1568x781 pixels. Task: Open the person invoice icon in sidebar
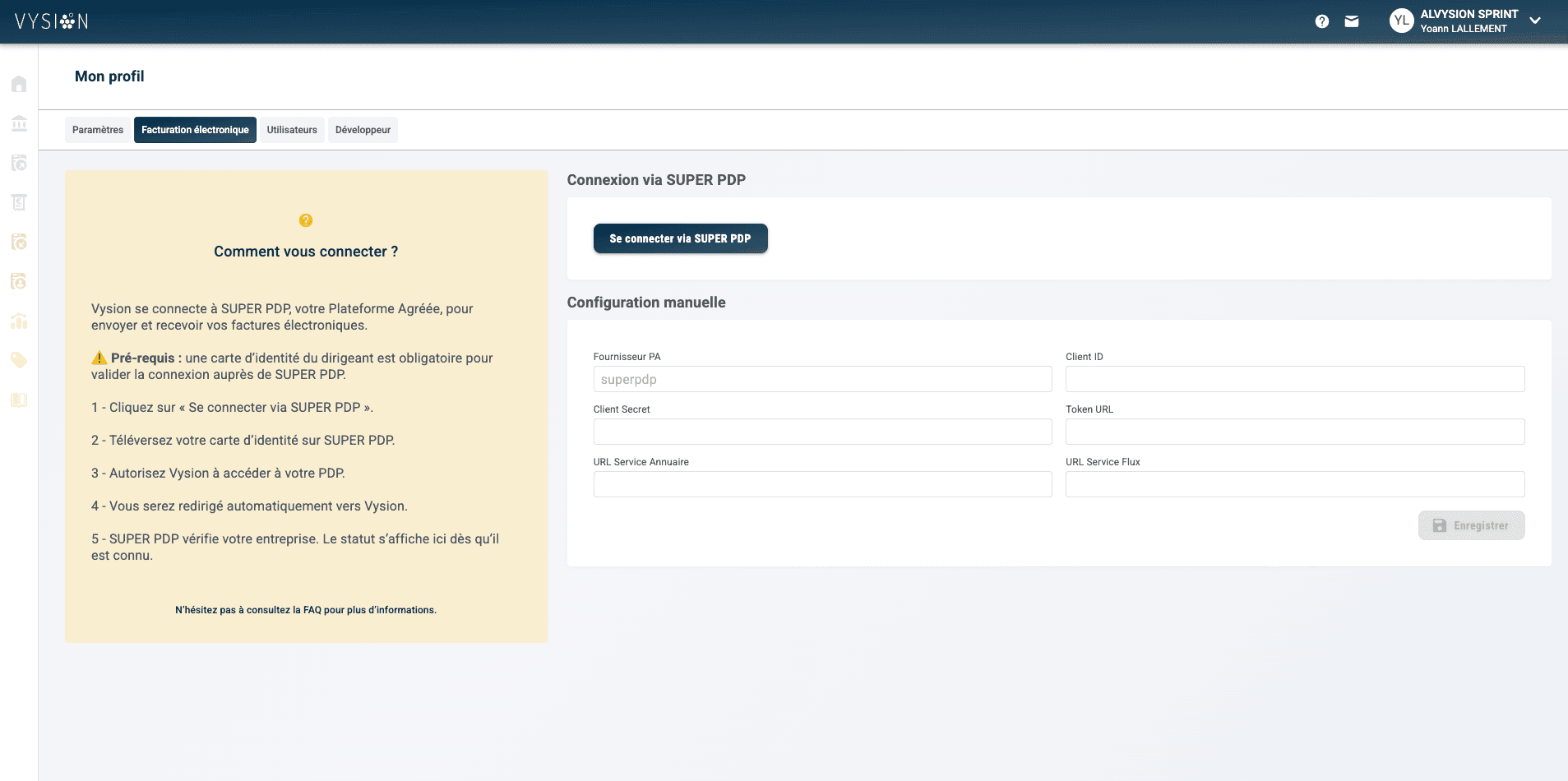[x=19, y=281]
